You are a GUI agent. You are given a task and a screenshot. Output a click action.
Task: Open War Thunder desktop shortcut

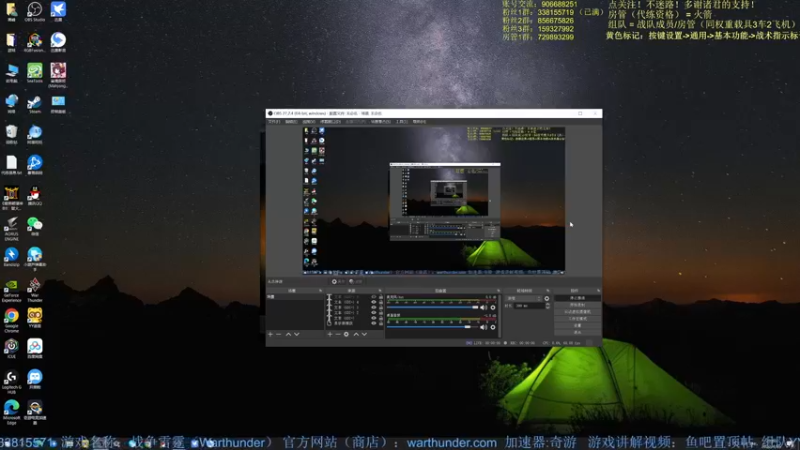point(35,291)
